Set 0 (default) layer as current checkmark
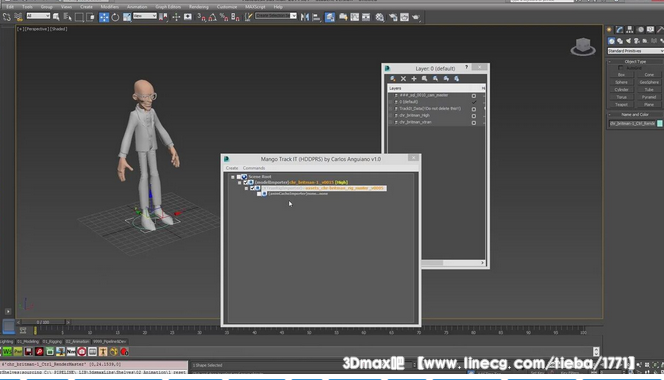The width and height of the screenshot is (664, 380). (x=473, y=102)
